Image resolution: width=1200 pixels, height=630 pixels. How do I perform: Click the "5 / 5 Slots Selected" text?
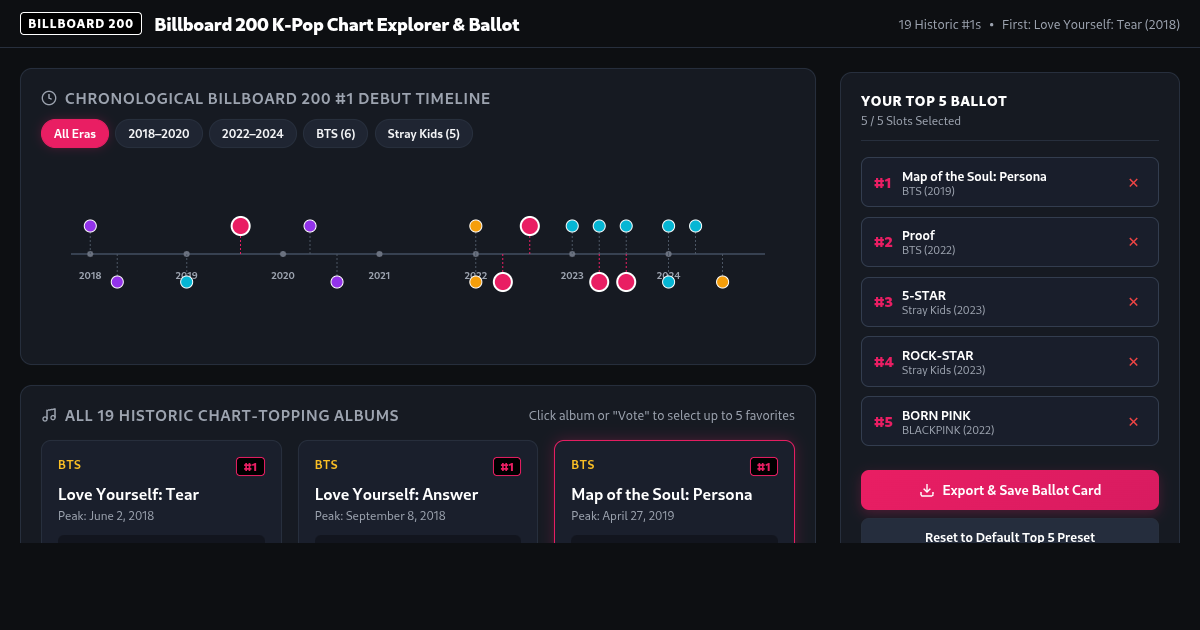pos(911,121)
